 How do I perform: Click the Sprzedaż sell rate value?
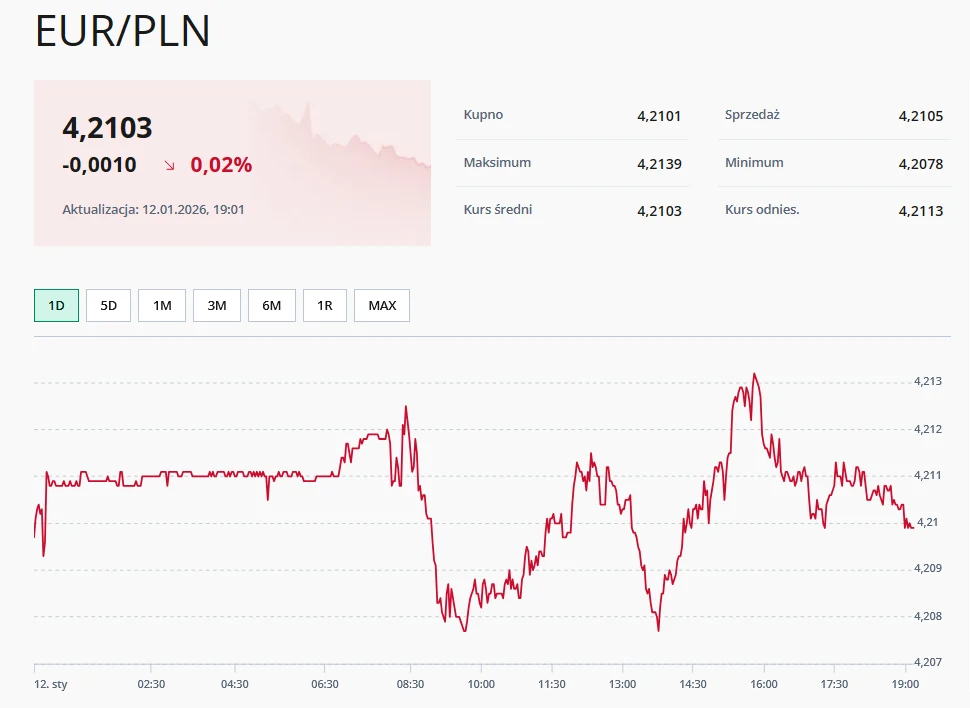click(x=920, y=116)
